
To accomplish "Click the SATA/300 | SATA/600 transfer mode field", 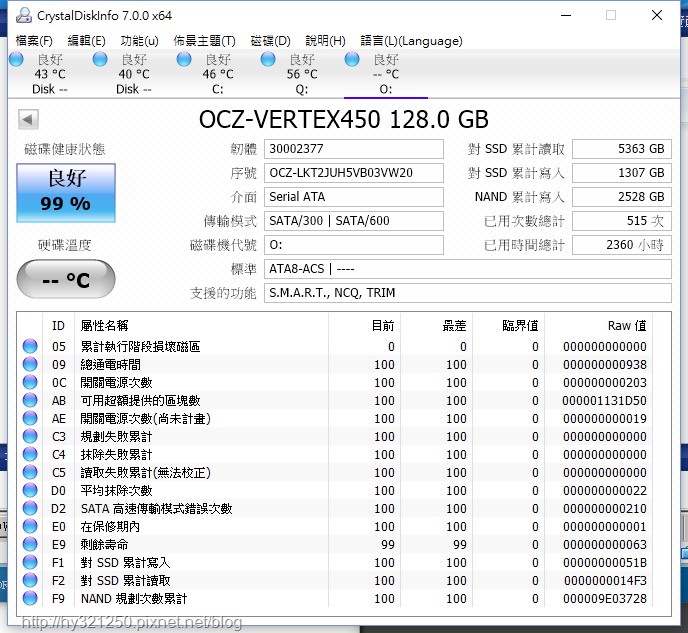I will tap(353, 221).
